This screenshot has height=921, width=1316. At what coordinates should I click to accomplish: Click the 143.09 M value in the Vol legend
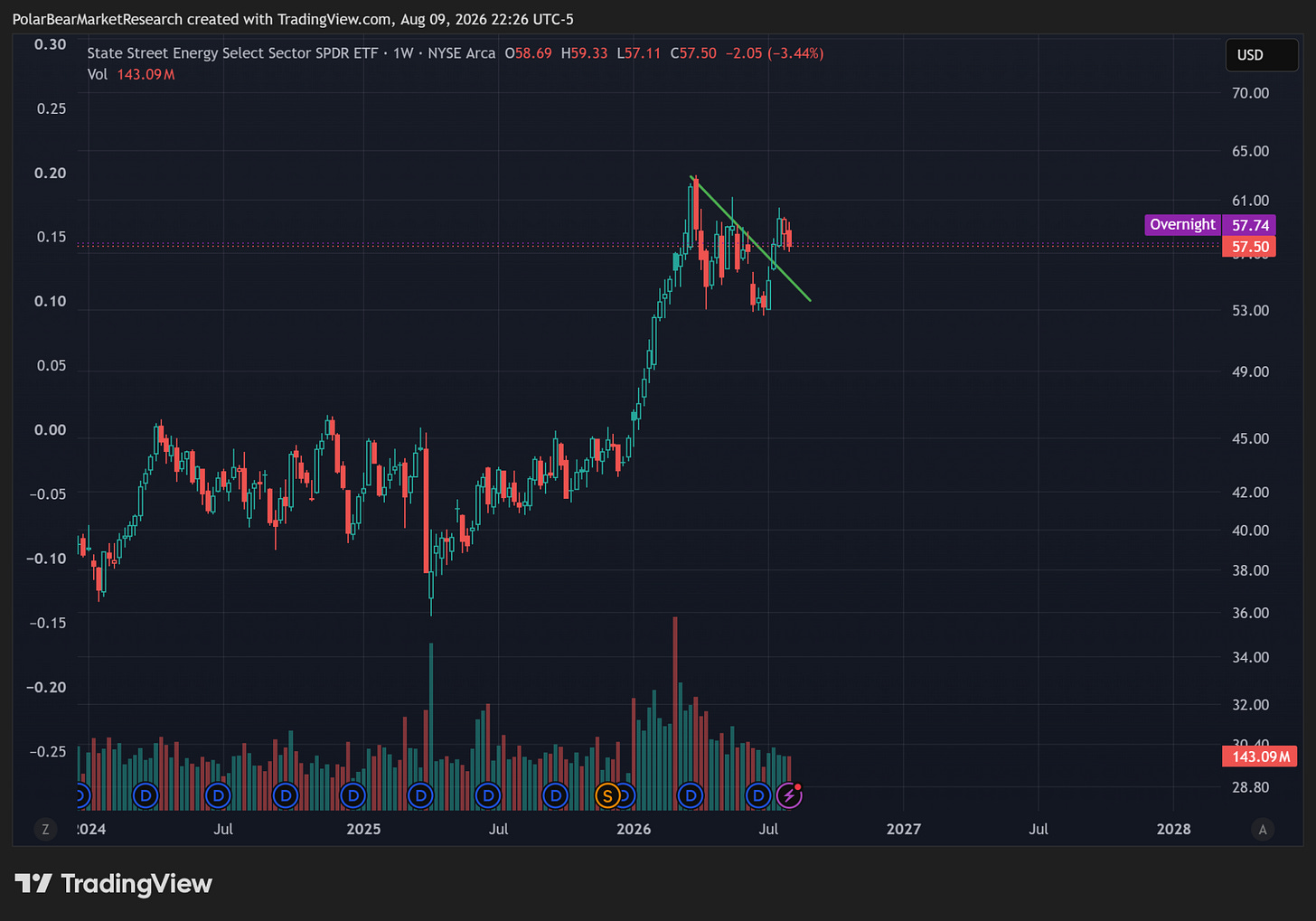(x=146, y=74)
